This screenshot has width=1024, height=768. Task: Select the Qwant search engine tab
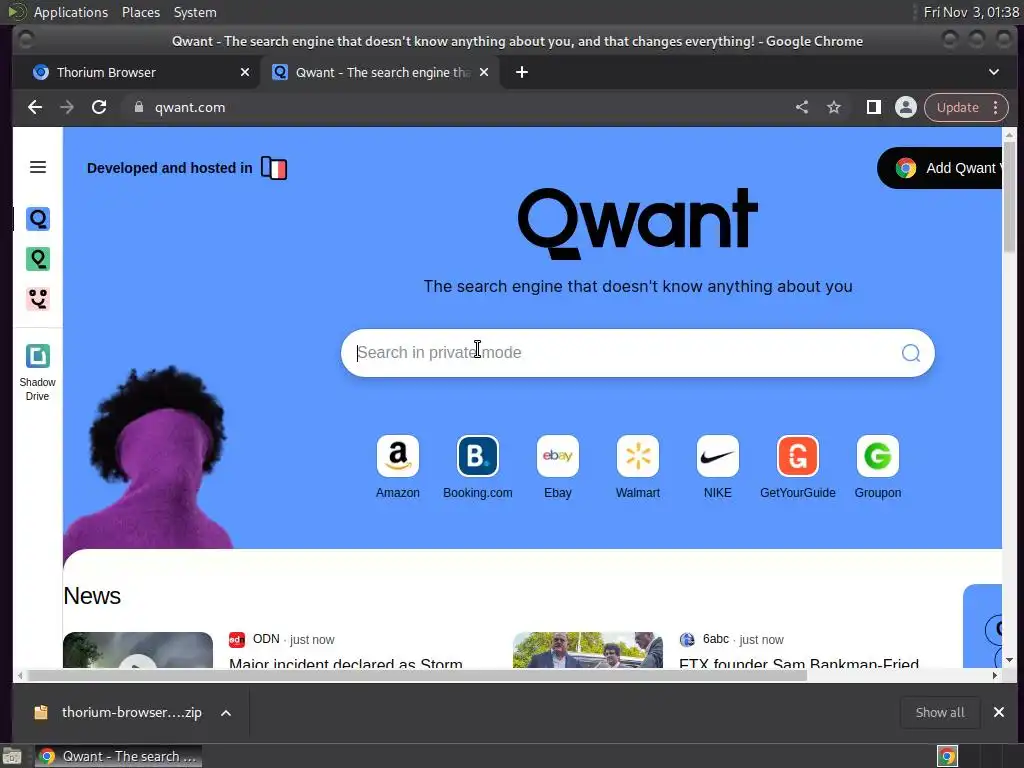(380, 72)
